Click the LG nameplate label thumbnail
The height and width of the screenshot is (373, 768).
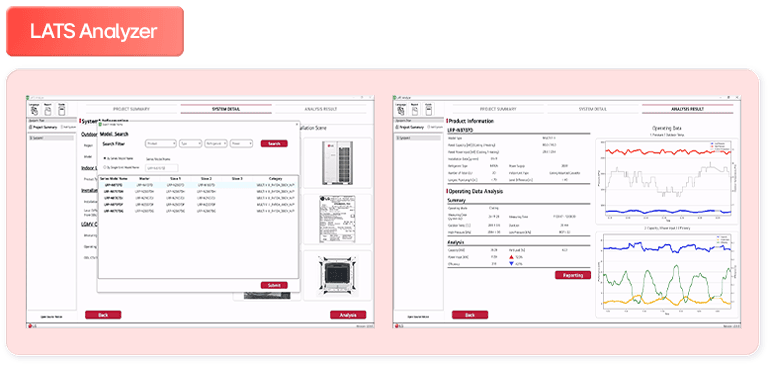[337, 219]
